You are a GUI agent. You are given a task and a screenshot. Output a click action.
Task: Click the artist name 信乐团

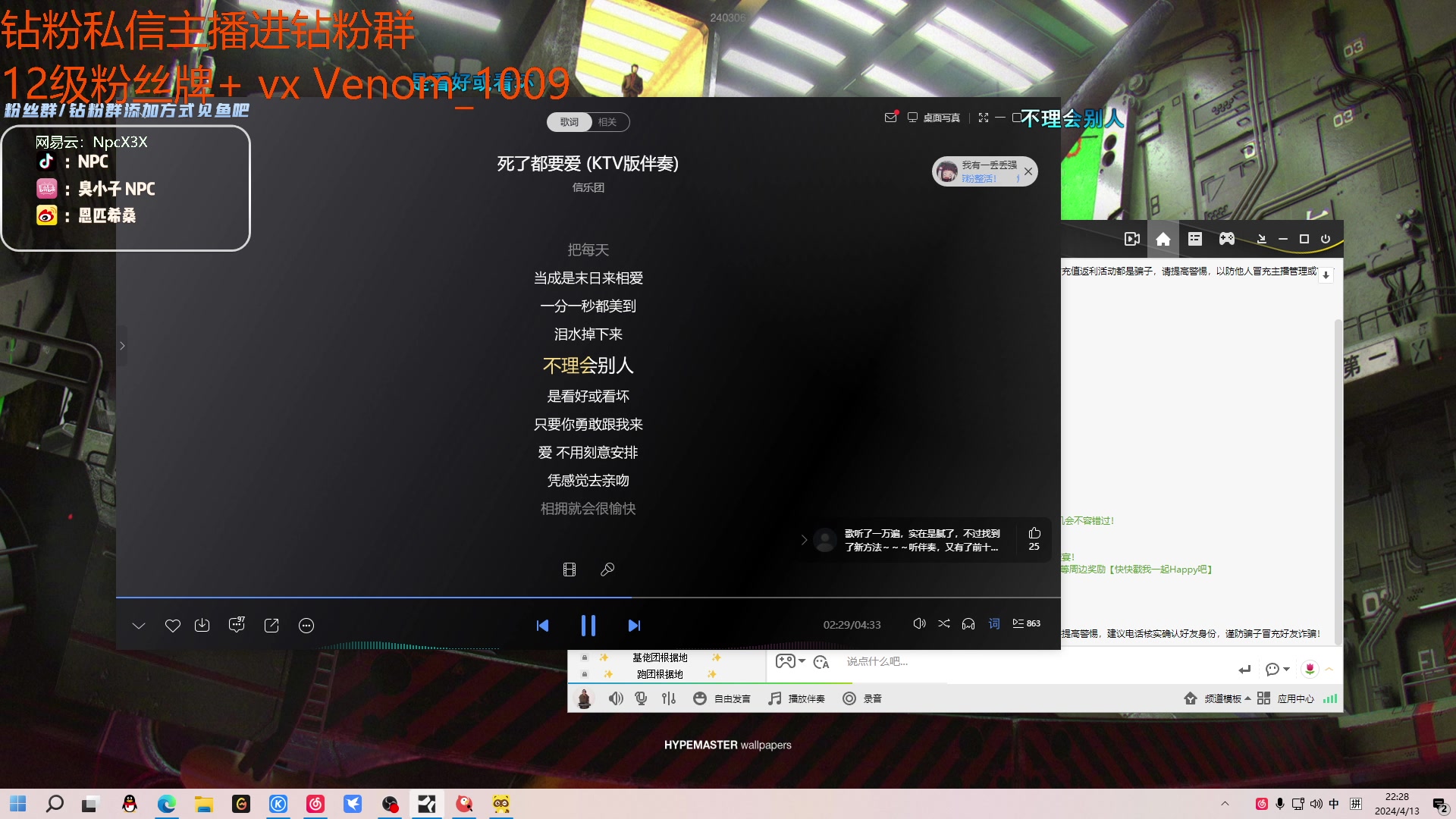coord(588,187)
